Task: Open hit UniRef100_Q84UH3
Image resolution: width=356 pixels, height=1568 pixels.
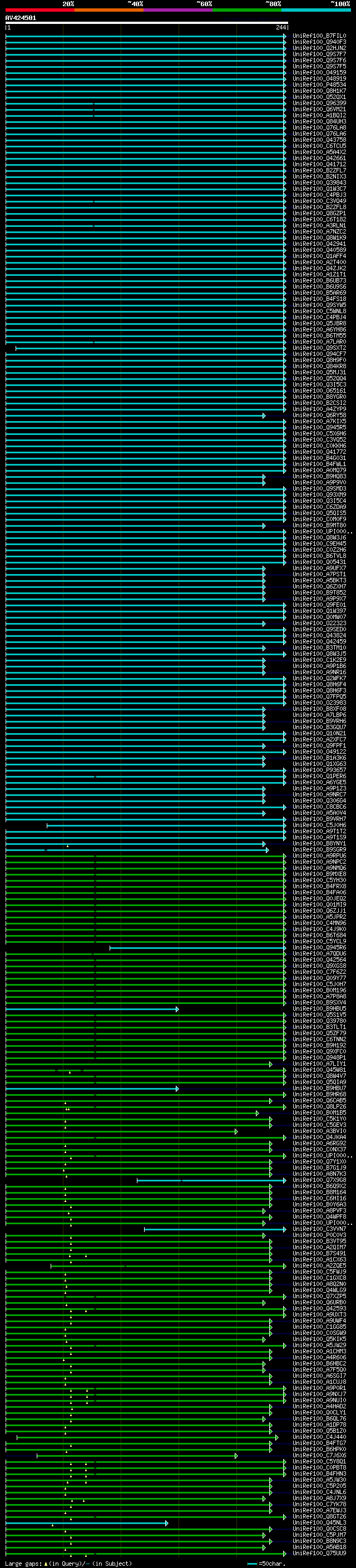Action: click(x=319, y=121)
